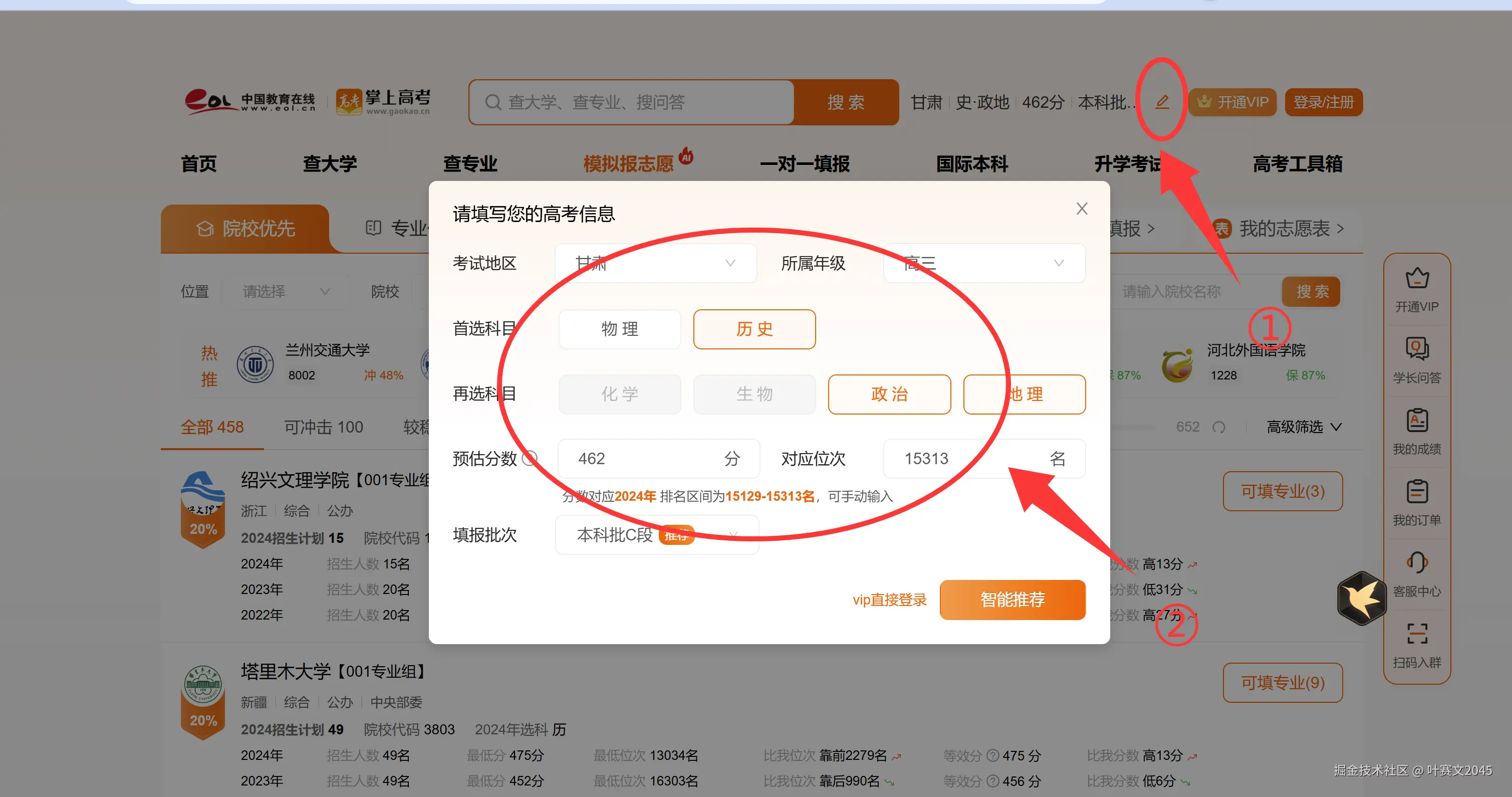Screen dimensions: 1512x797
Task: Click the bird assistant floating icon
Action: (1362, 599)
